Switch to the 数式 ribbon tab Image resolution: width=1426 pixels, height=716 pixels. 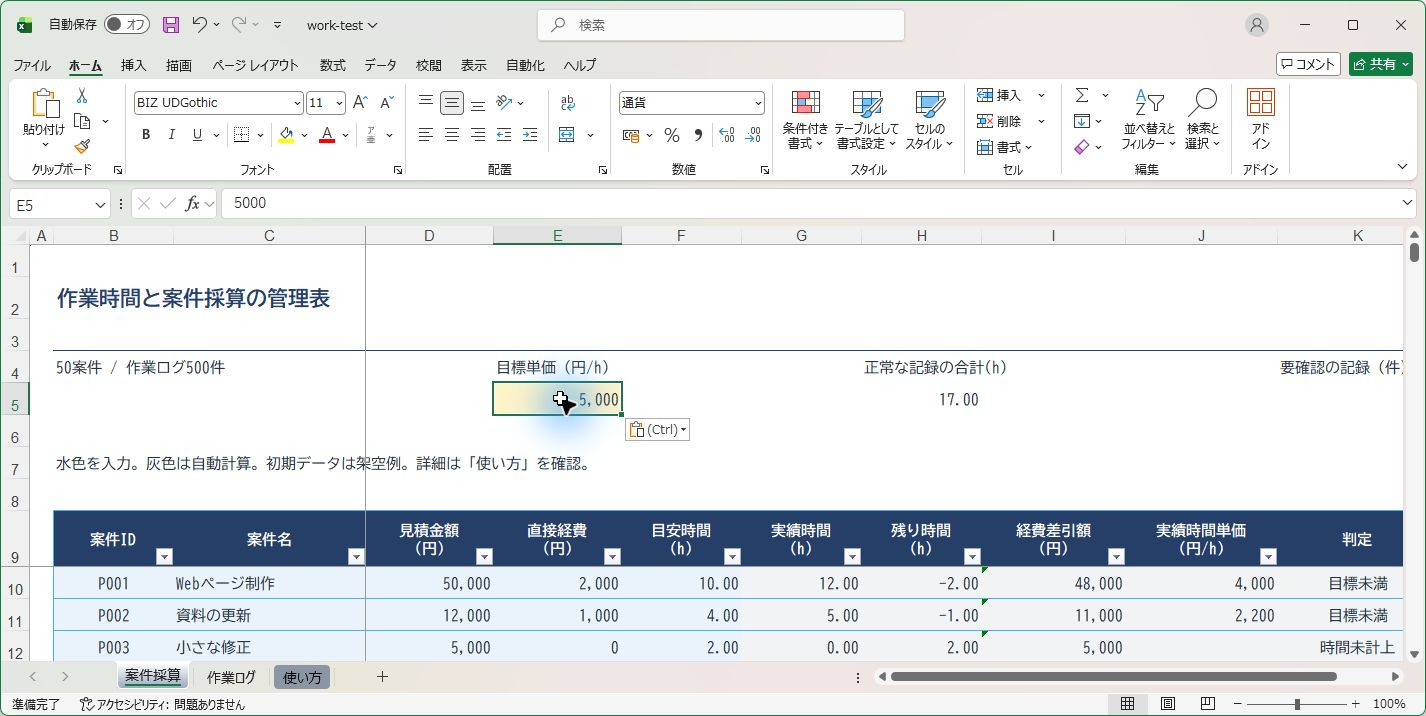point(333,65)
